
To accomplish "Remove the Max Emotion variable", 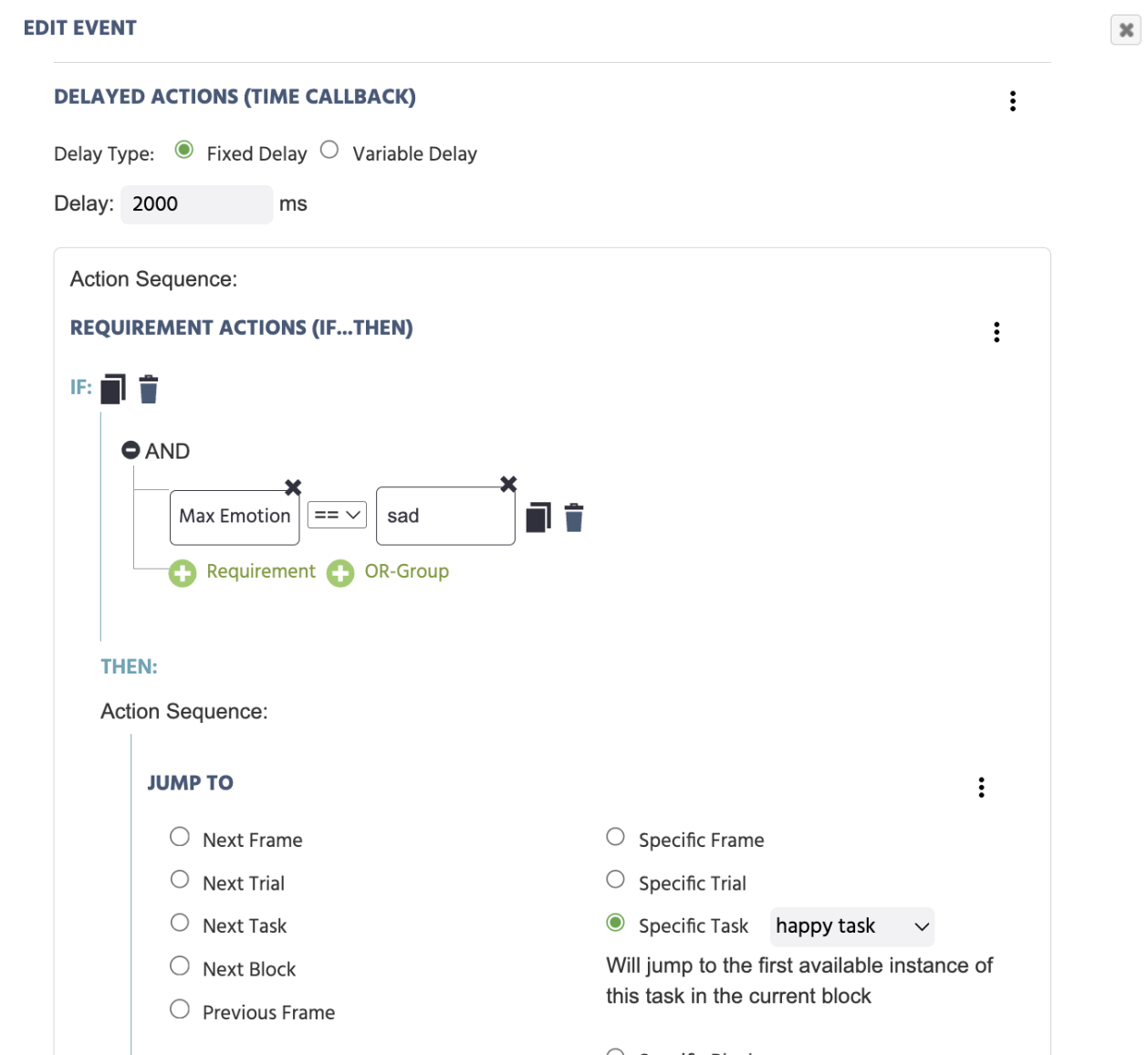I will point(293,487).
